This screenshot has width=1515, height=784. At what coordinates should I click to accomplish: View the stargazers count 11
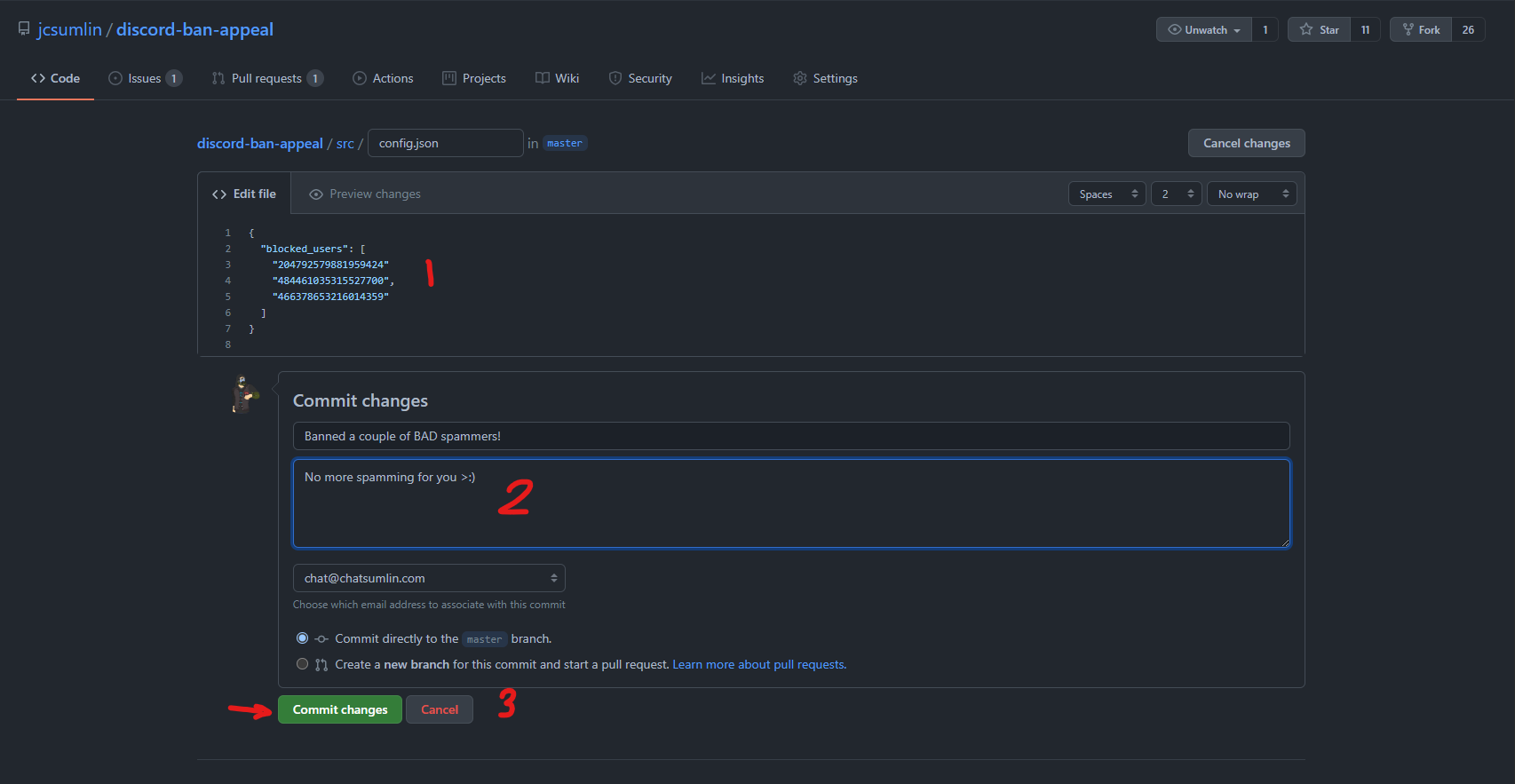coord(1365,29)
